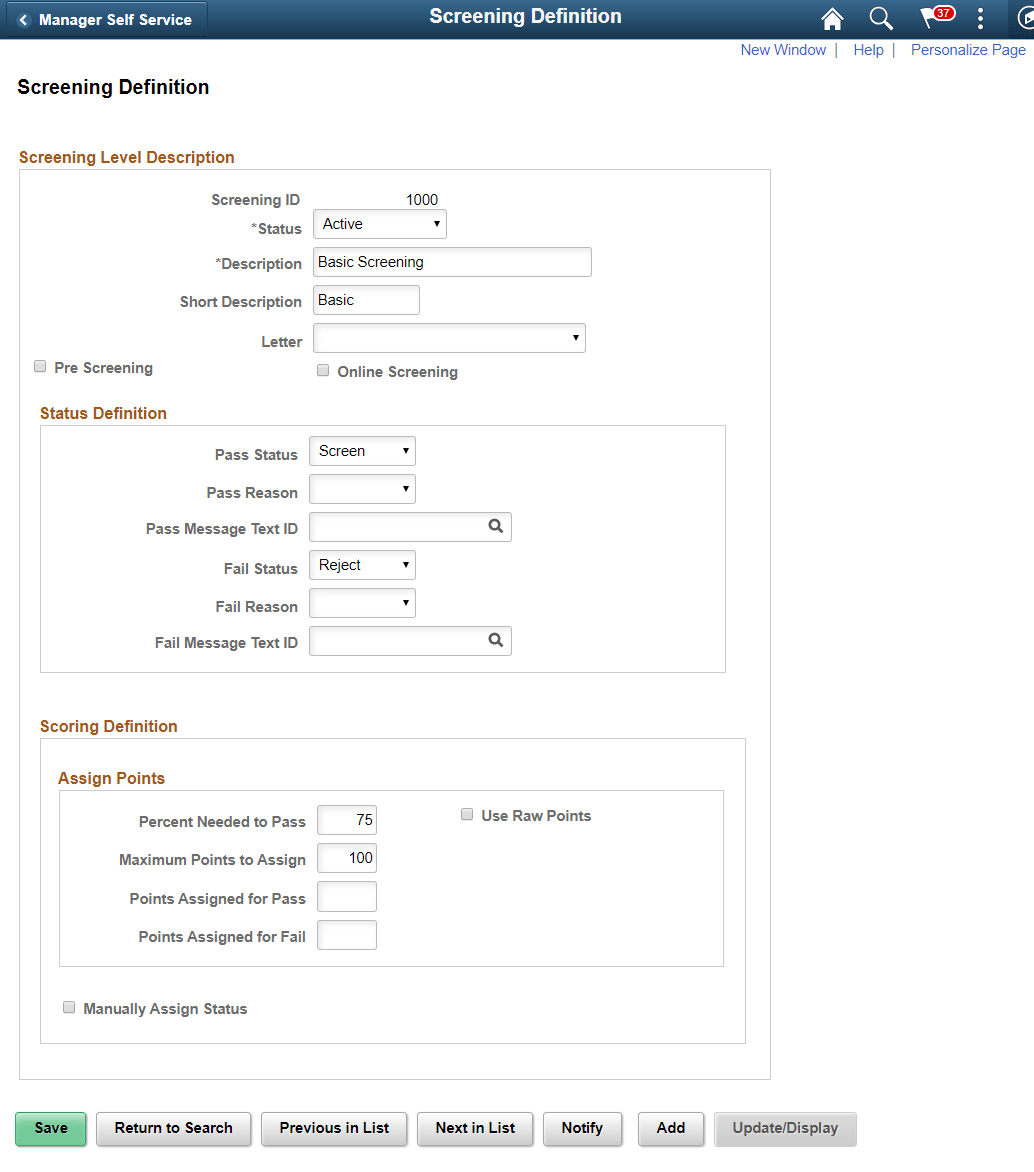Check the Manually Assign Status box
The height and width of the screenshot is (1172, 1034).
(x=68, y=1007)
